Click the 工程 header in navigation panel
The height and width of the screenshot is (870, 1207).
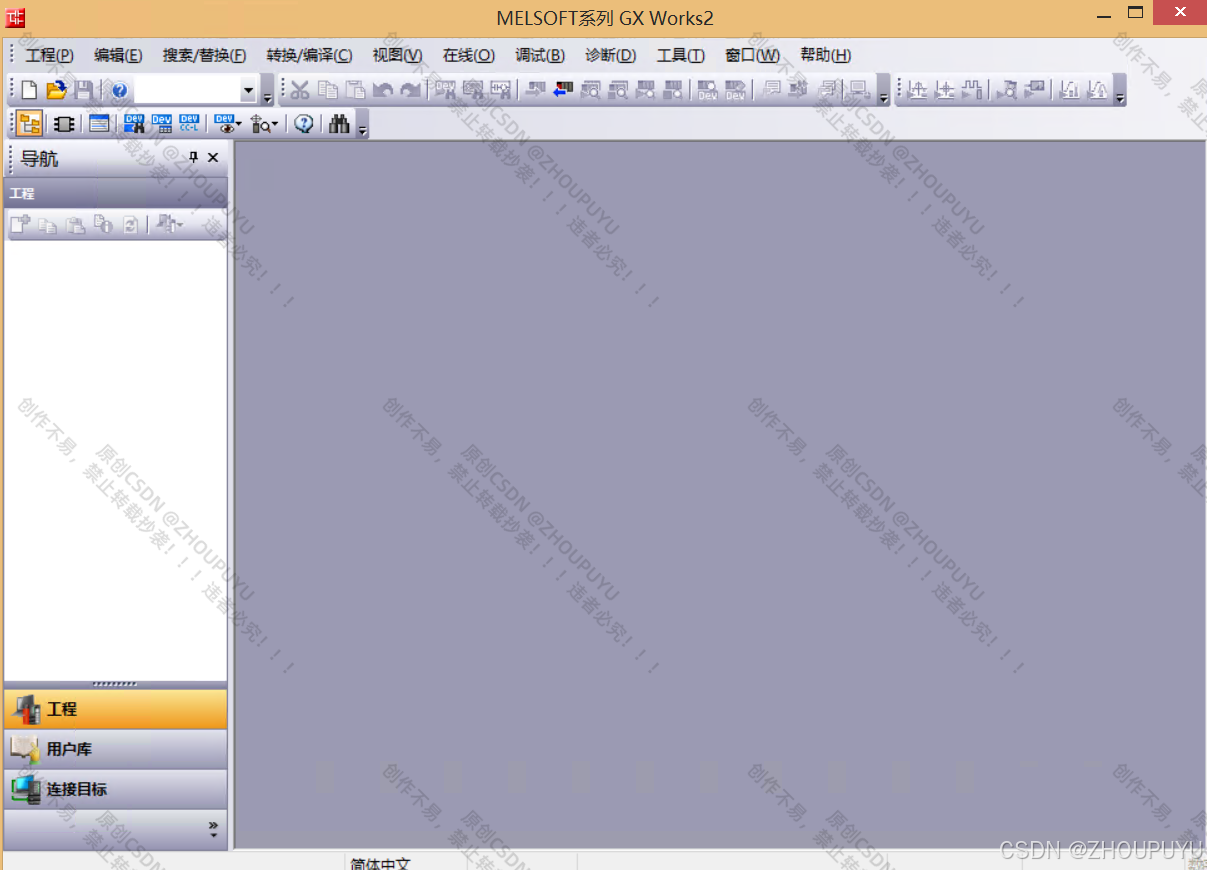116,193
